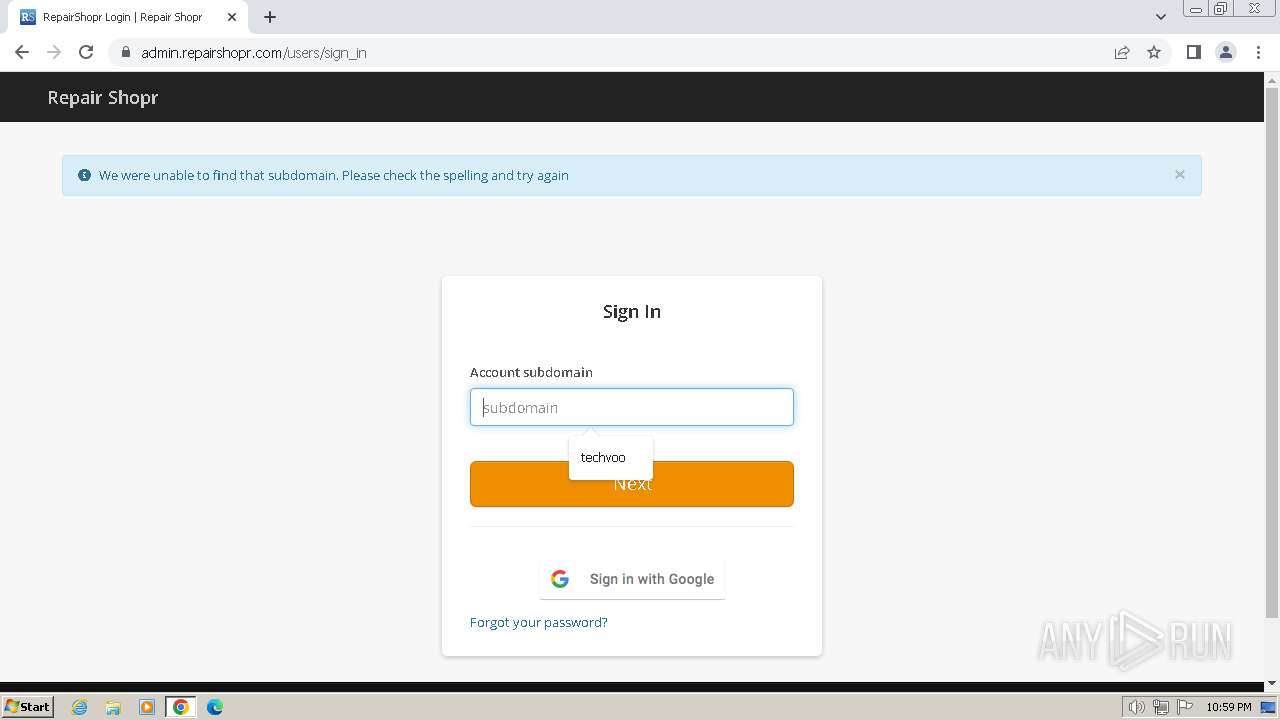Open Internet Explorer from taskbar
This screenshot has height=720, width=1280.
(x=80, y=707)
